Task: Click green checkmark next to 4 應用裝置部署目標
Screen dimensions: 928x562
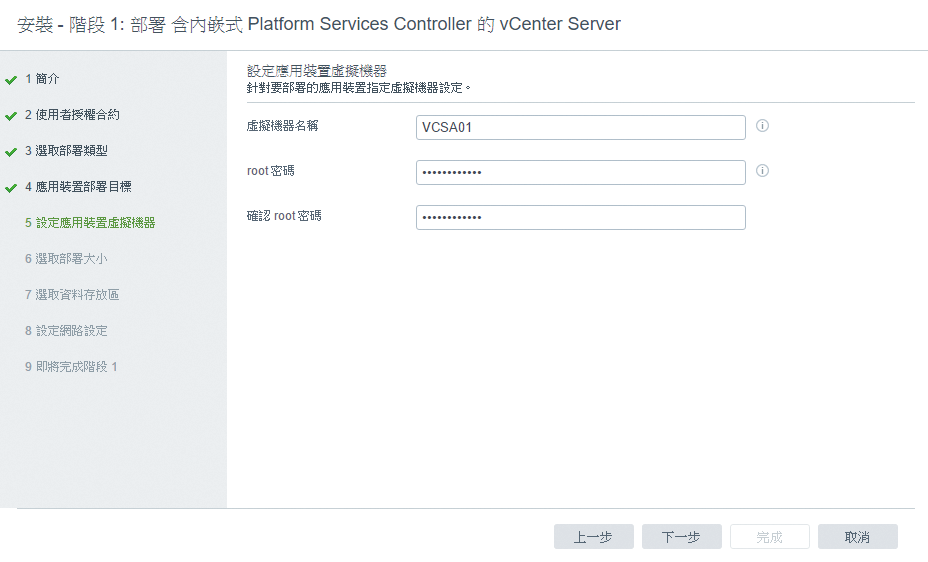Action: tap(11, 188)
